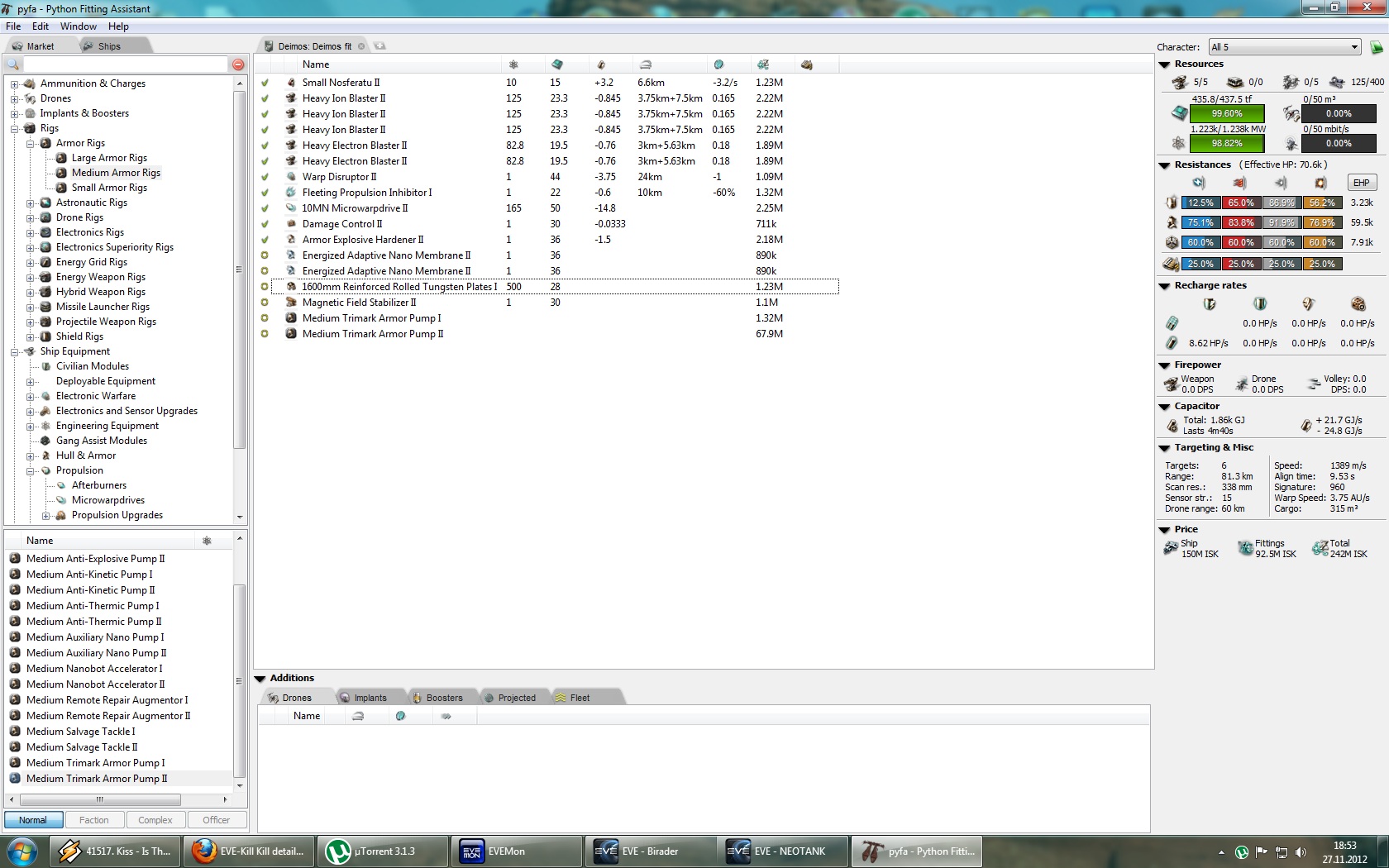Toggle Warp Disruptor II active state
Viewport: 1389px width, 868px height.
point(265,177)
